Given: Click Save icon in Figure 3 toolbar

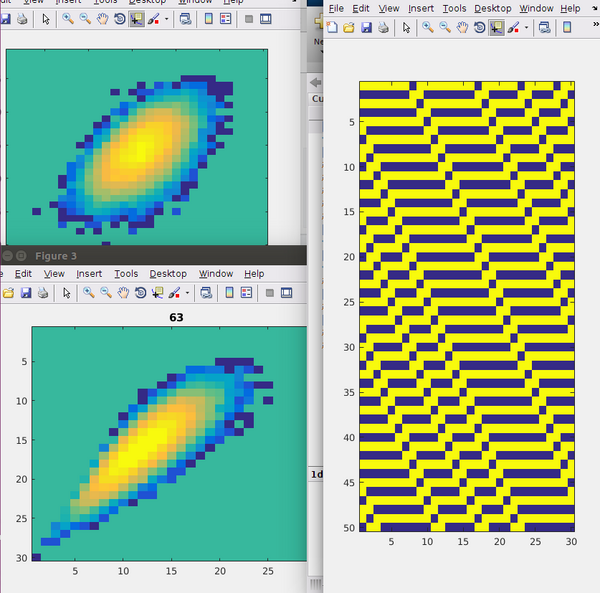Looking at the screenshot, I should [x=26, y=293].
